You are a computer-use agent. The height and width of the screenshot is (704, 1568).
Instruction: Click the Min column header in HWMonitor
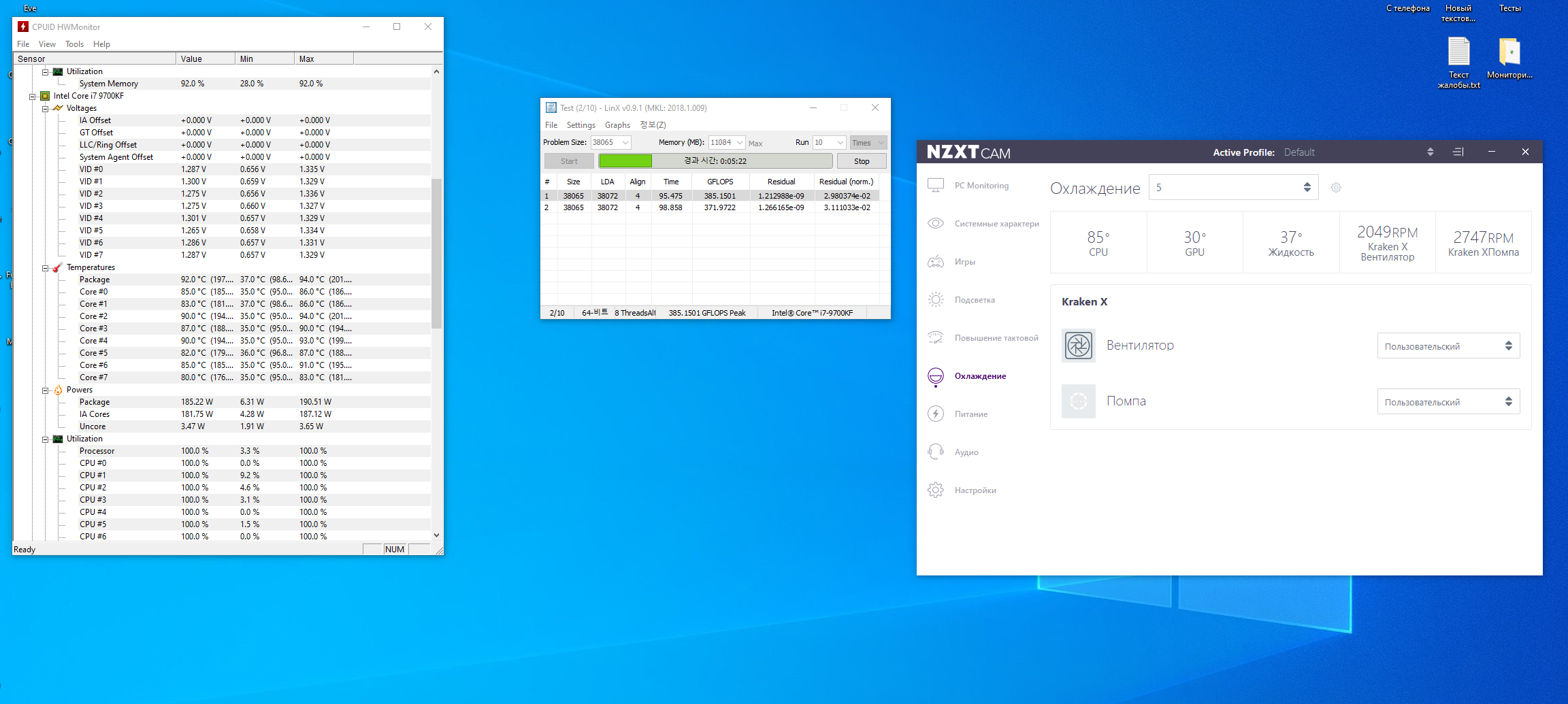tap(265, 59)
